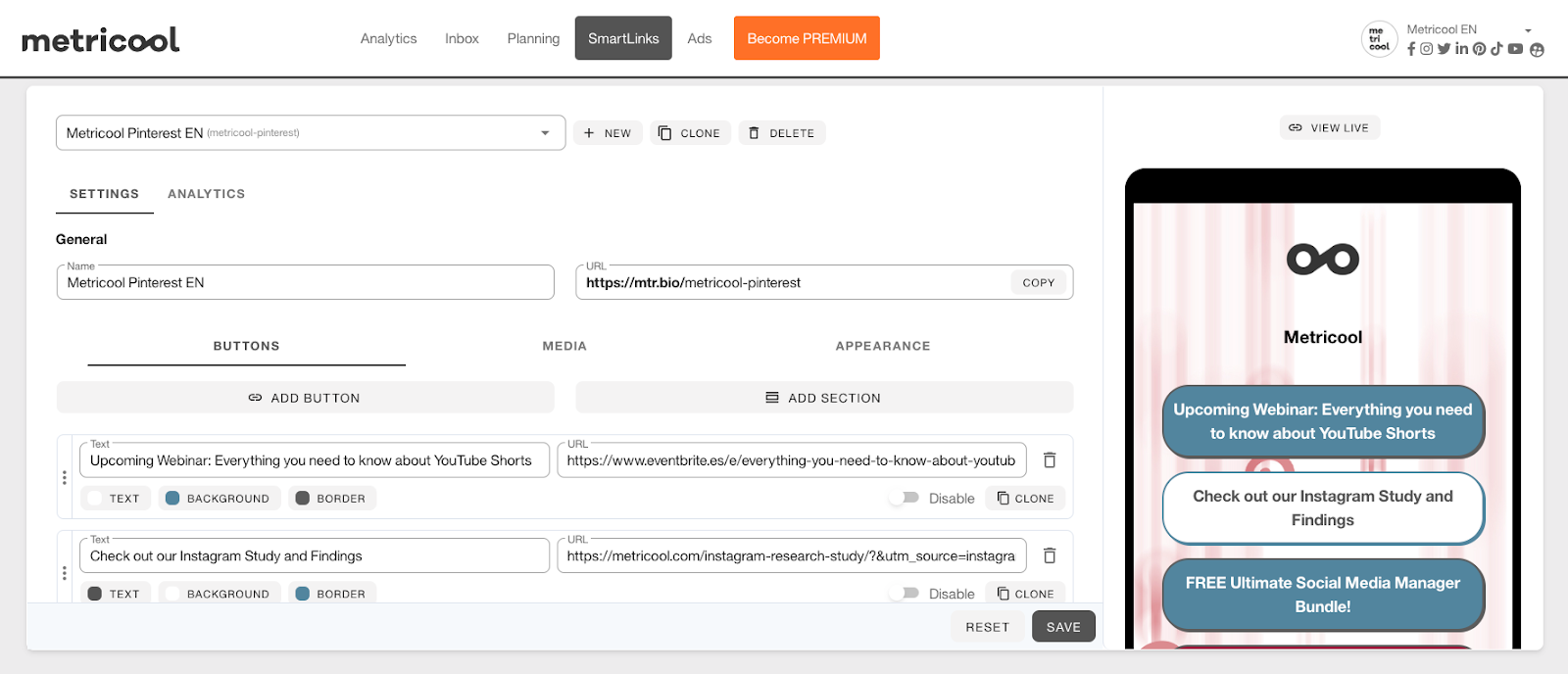The image size is (1568, 674).
Task: Open the Inbox menu item
Action: coord(462,39)
